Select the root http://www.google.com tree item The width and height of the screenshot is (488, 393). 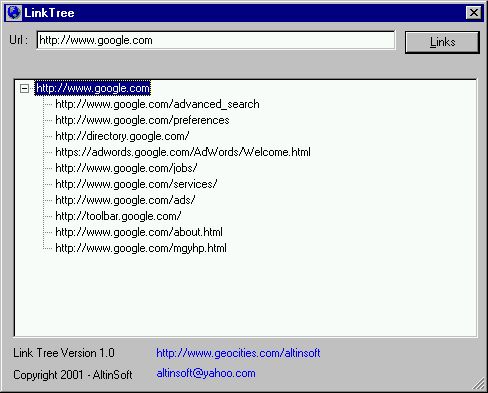tap(93, 88)
